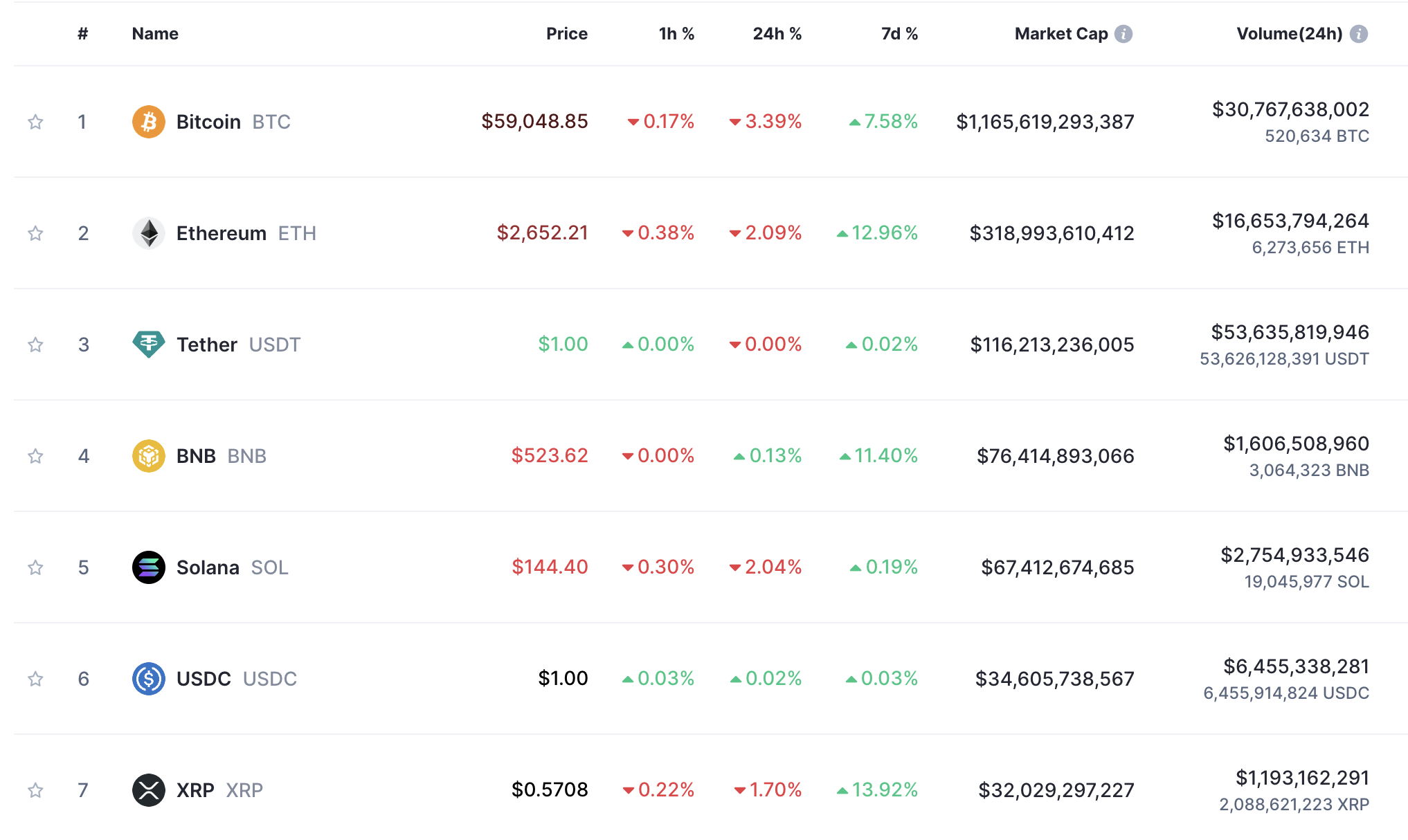Star Ethereum to add to watchlist
The width and height of the screenshot is (1408, 840).
(x=35, y=233)
